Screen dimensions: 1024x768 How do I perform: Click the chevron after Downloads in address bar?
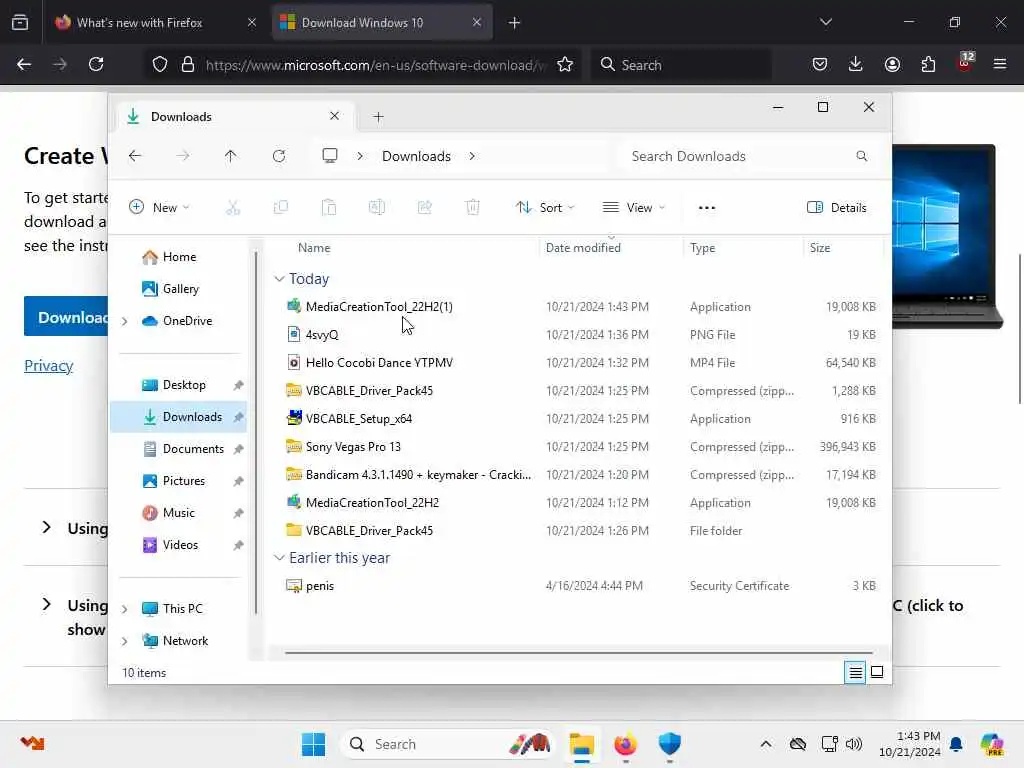[x=472, y=156]
